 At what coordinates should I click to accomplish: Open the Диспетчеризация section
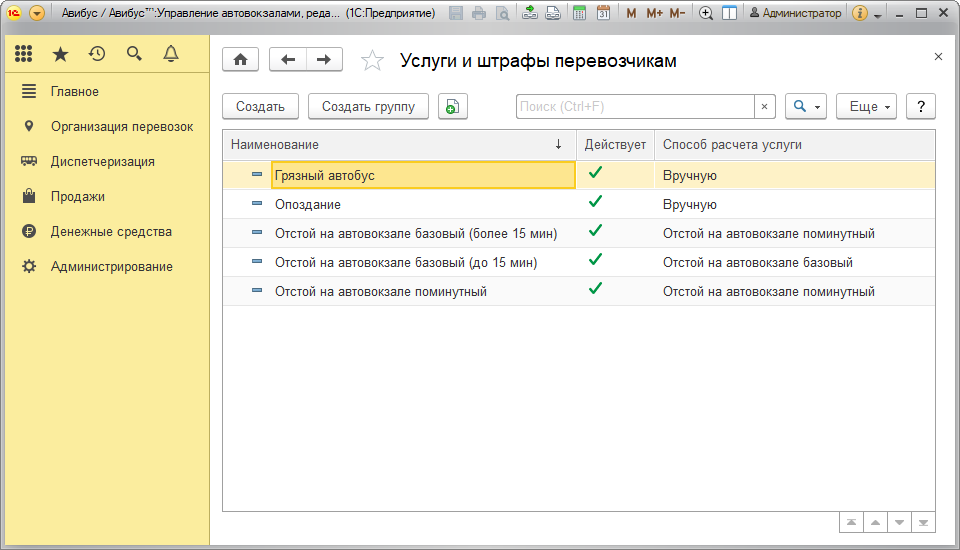(x=102, y=161)
